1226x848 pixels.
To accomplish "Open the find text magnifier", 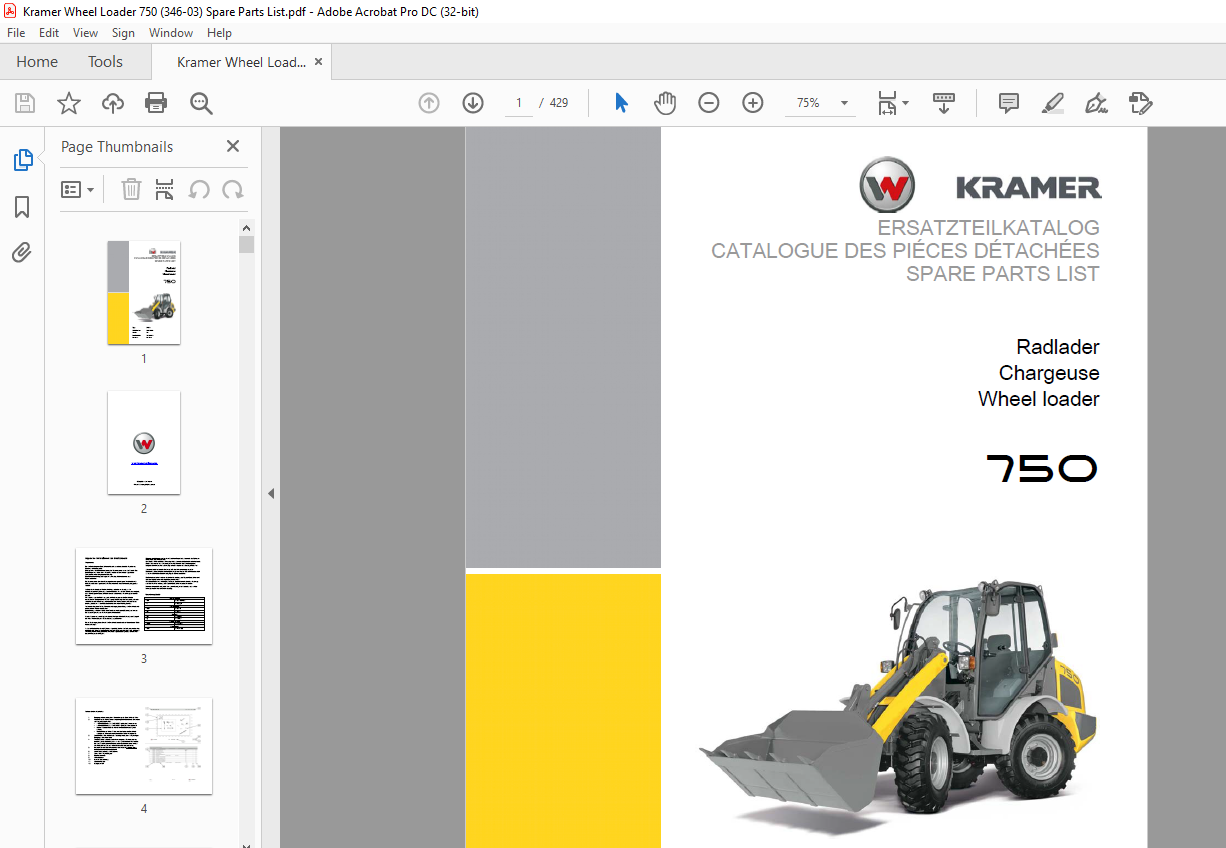I will pos(201,103).
